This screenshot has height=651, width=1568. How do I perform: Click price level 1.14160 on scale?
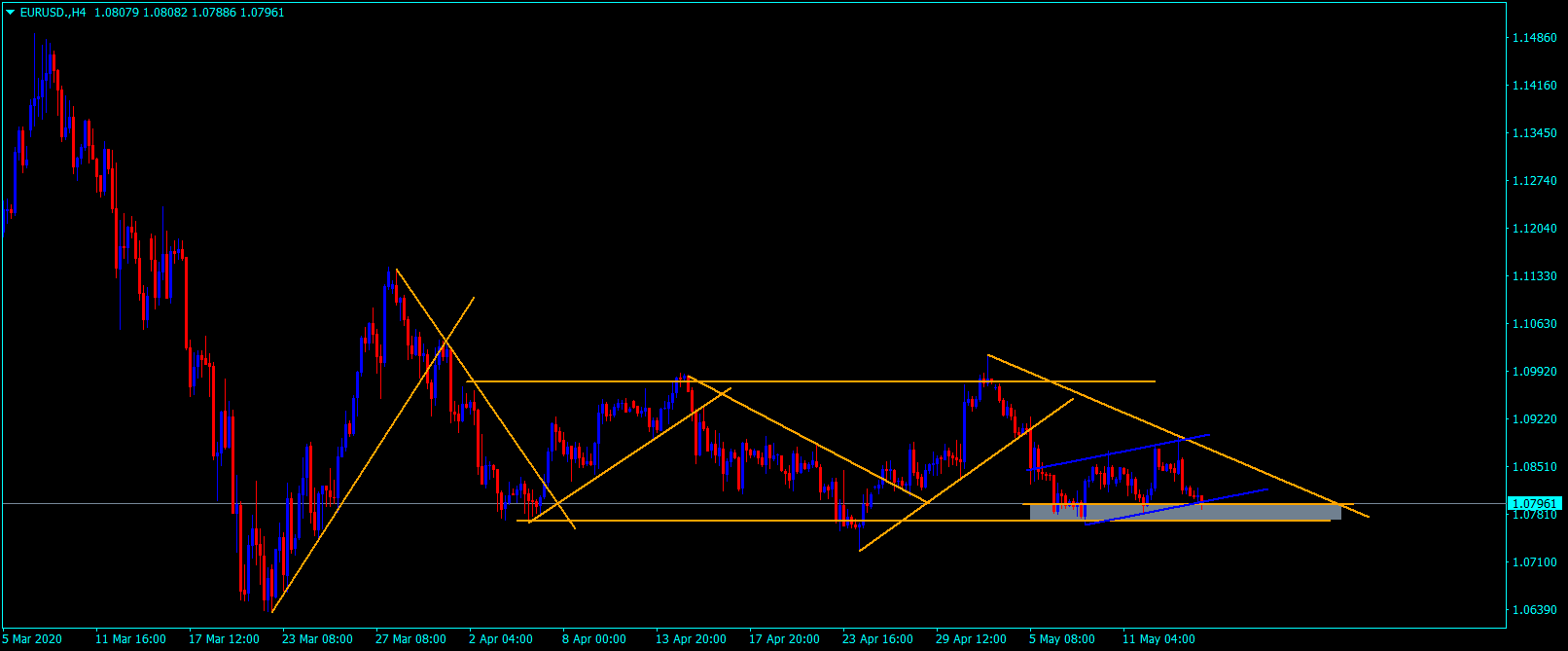click(1533, 86)
